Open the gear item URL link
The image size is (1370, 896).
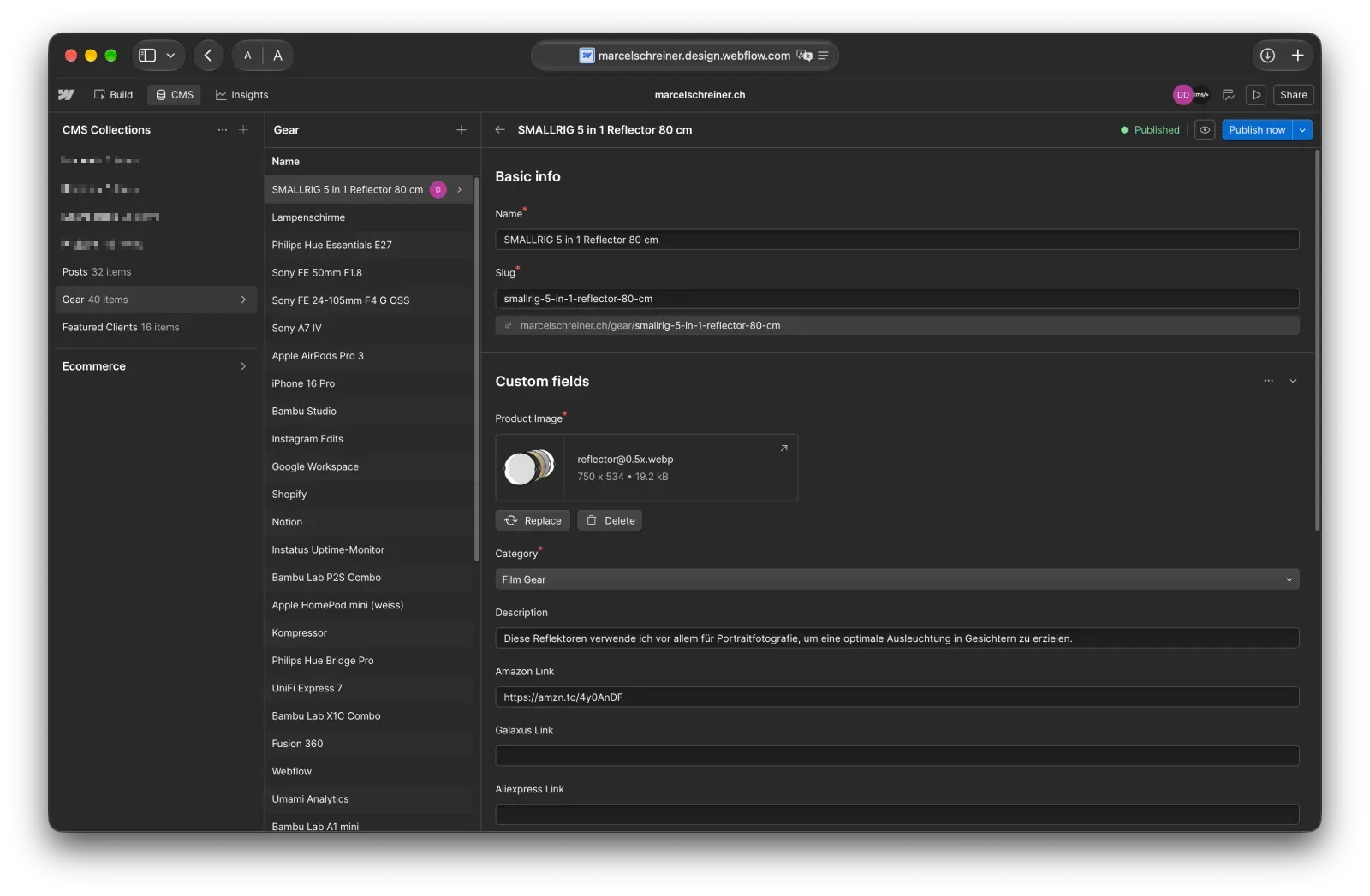tap(896, 325)
